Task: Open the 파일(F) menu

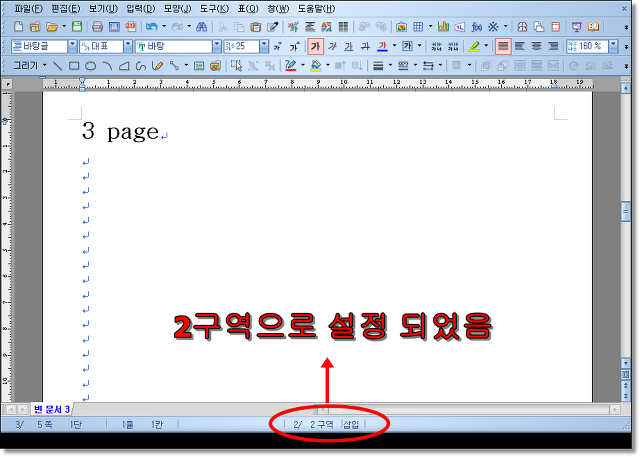Action: click(x=28, y=9)
